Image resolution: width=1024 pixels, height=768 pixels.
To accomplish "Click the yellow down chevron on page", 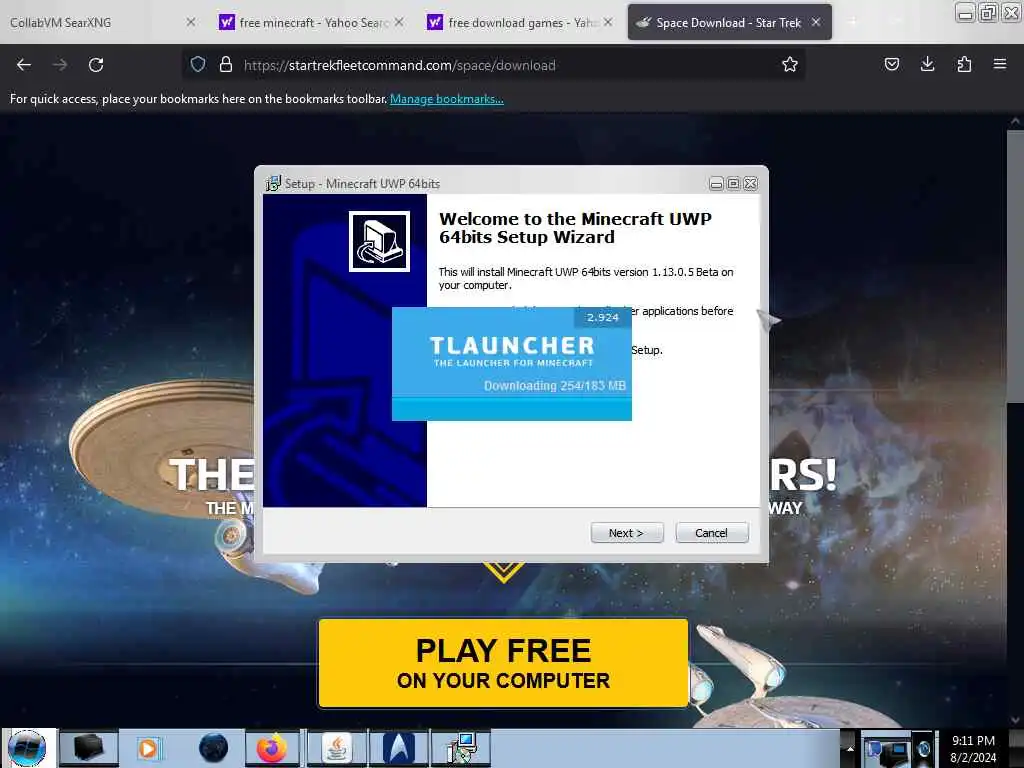I will [504, 572].
